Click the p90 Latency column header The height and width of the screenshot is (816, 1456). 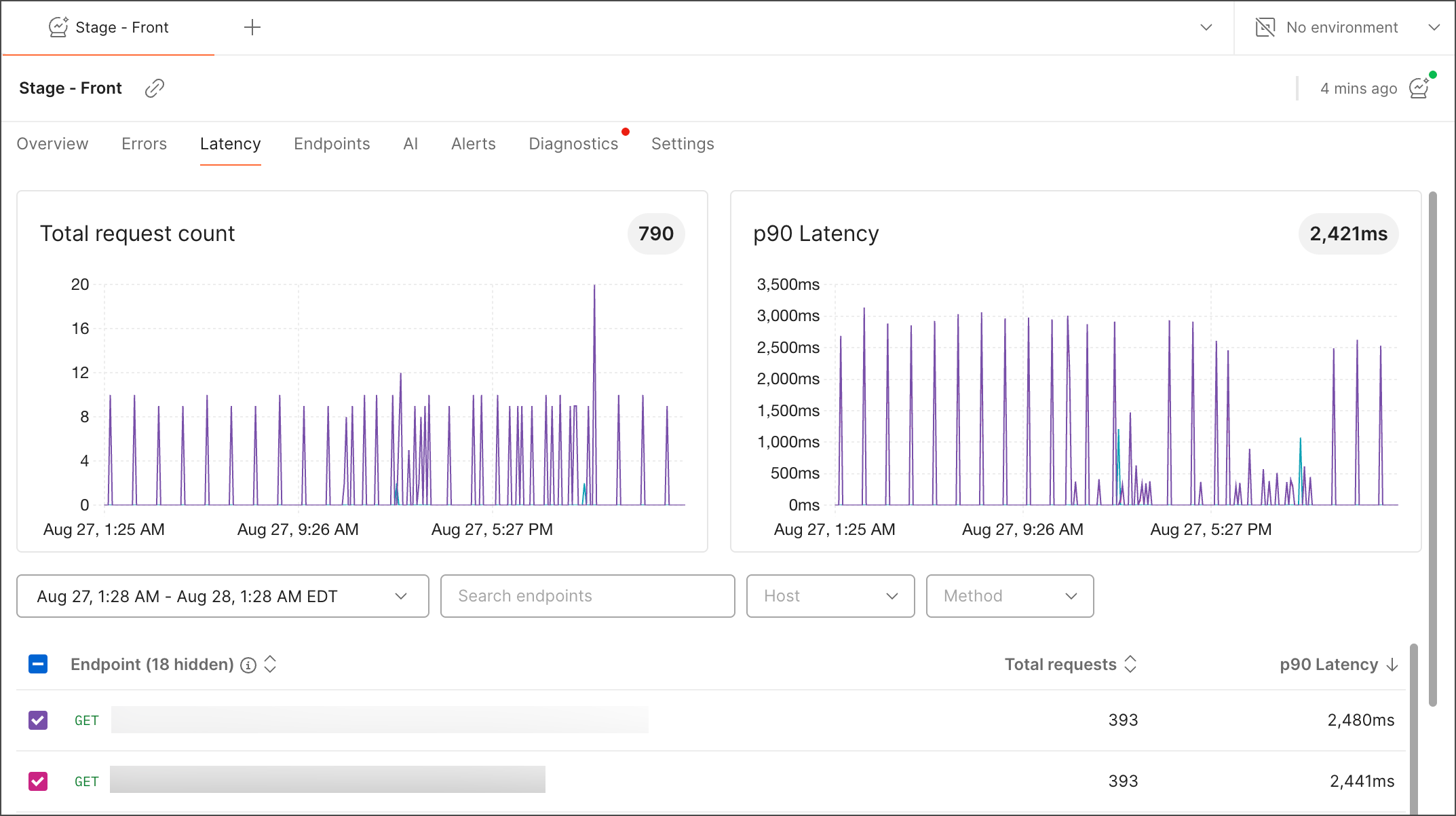[x=1328, y=665]
